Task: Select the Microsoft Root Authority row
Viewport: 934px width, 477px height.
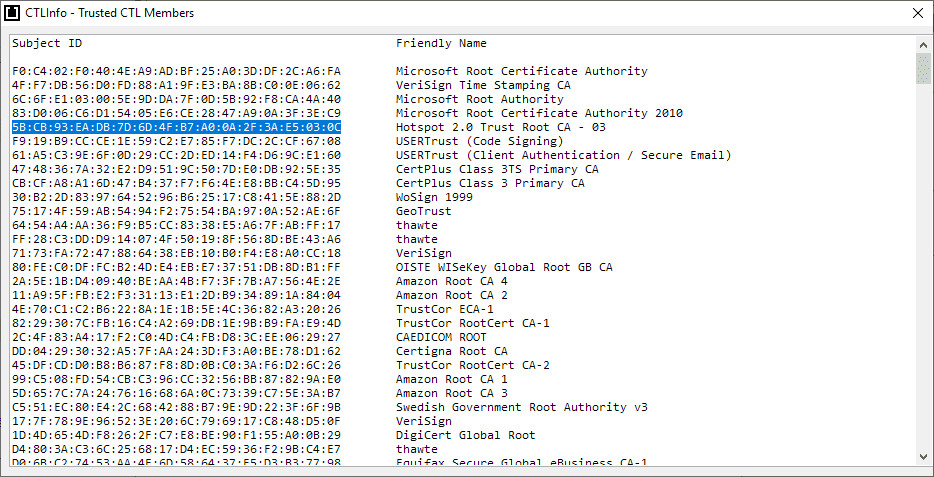Action: point(480,99)
